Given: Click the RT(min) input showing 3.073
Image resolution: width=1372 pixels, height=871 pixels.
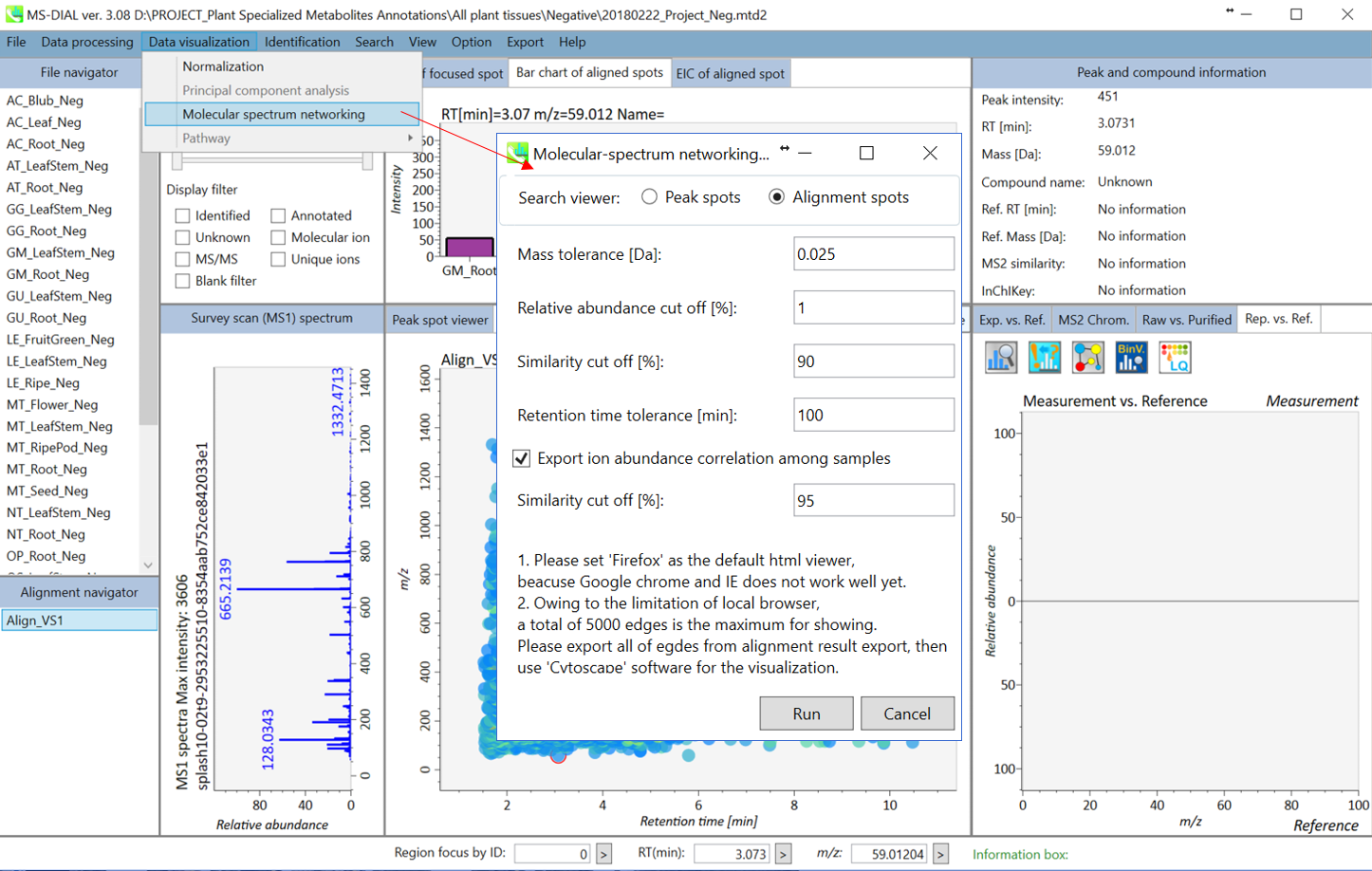Looking at the screenshot, I should click(732, 855).
